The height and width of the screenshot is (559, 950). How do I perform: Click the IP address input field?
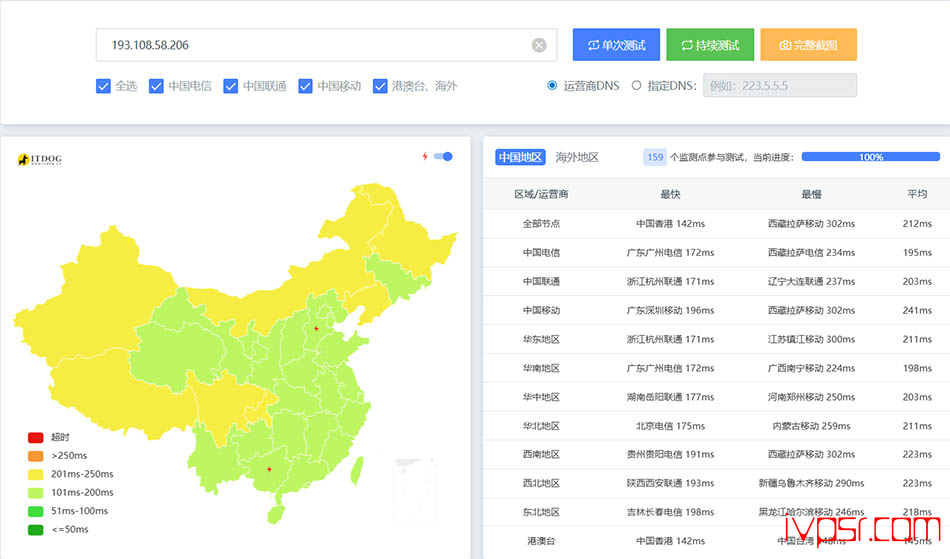(310, 45)
